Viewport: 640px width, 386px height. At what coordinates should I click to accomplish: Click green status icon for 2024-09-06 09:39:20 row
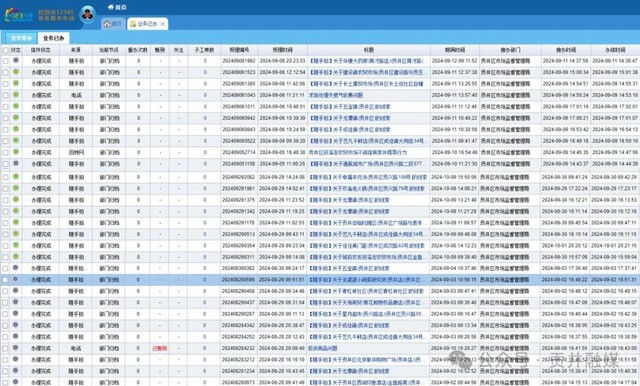pos(16,140)
